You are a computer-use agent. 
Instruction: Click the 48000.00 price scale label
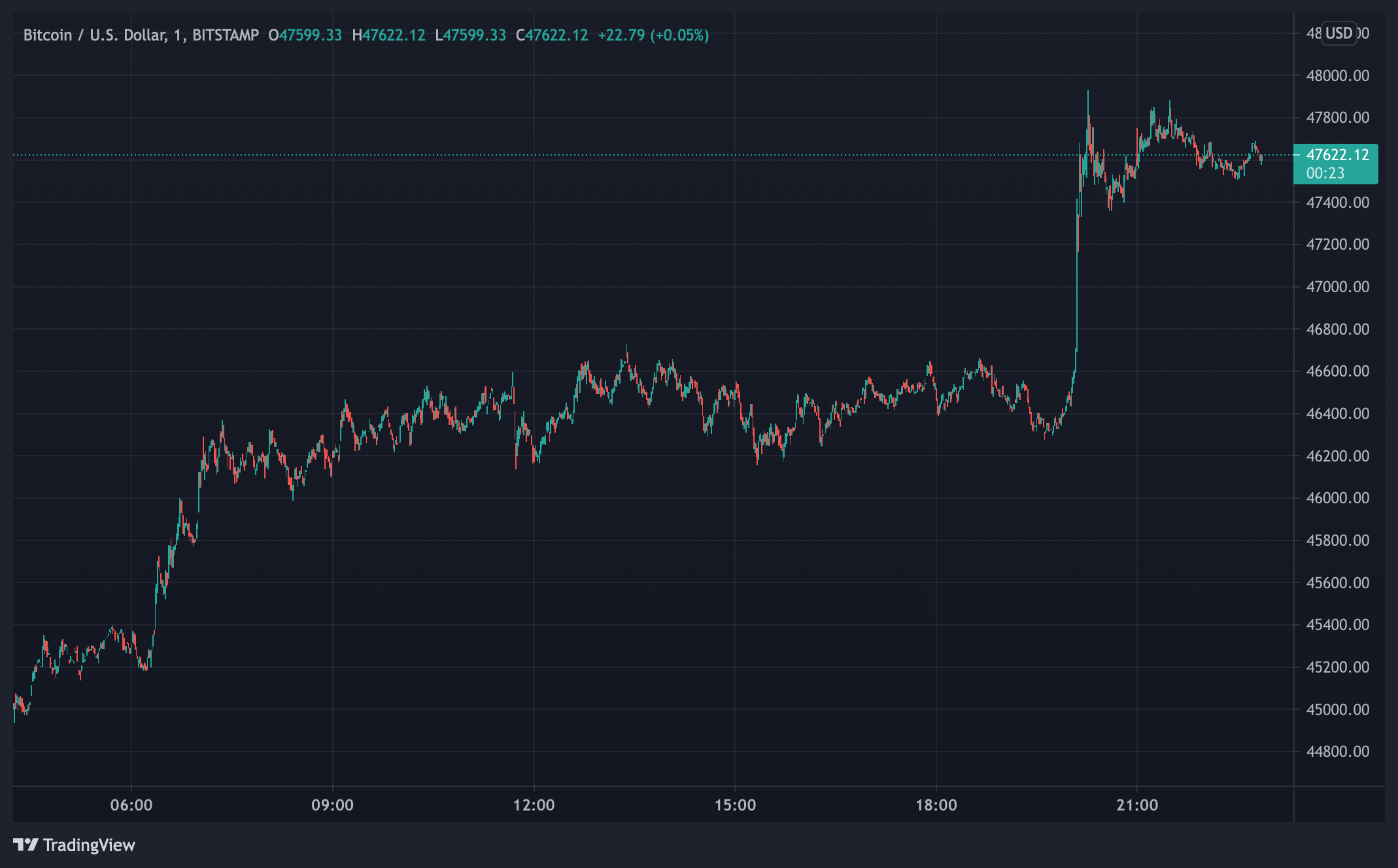(1337, 76)
